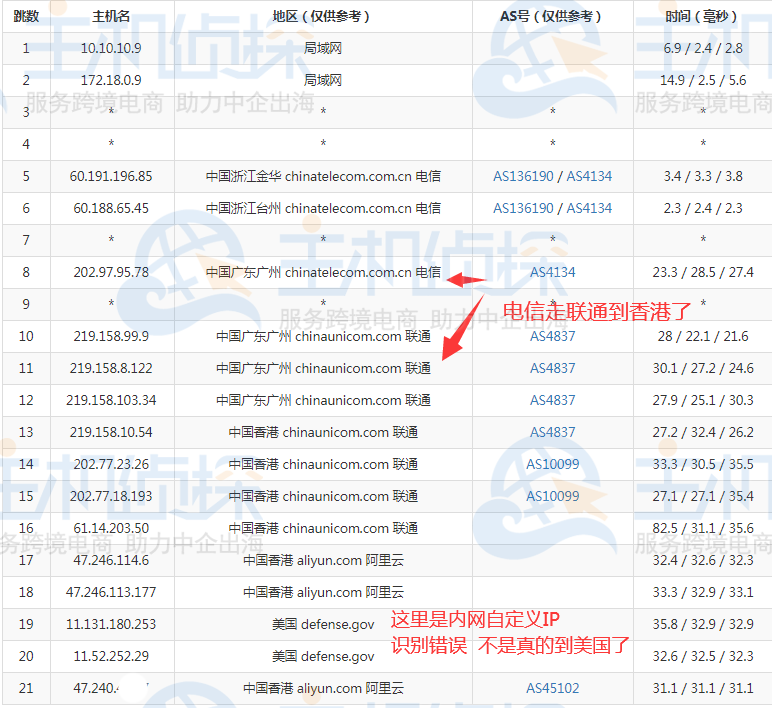Click AS10099 link in hop 15 row
The width and height of the screenshot is (772, 708).
(x=552, y=496)
